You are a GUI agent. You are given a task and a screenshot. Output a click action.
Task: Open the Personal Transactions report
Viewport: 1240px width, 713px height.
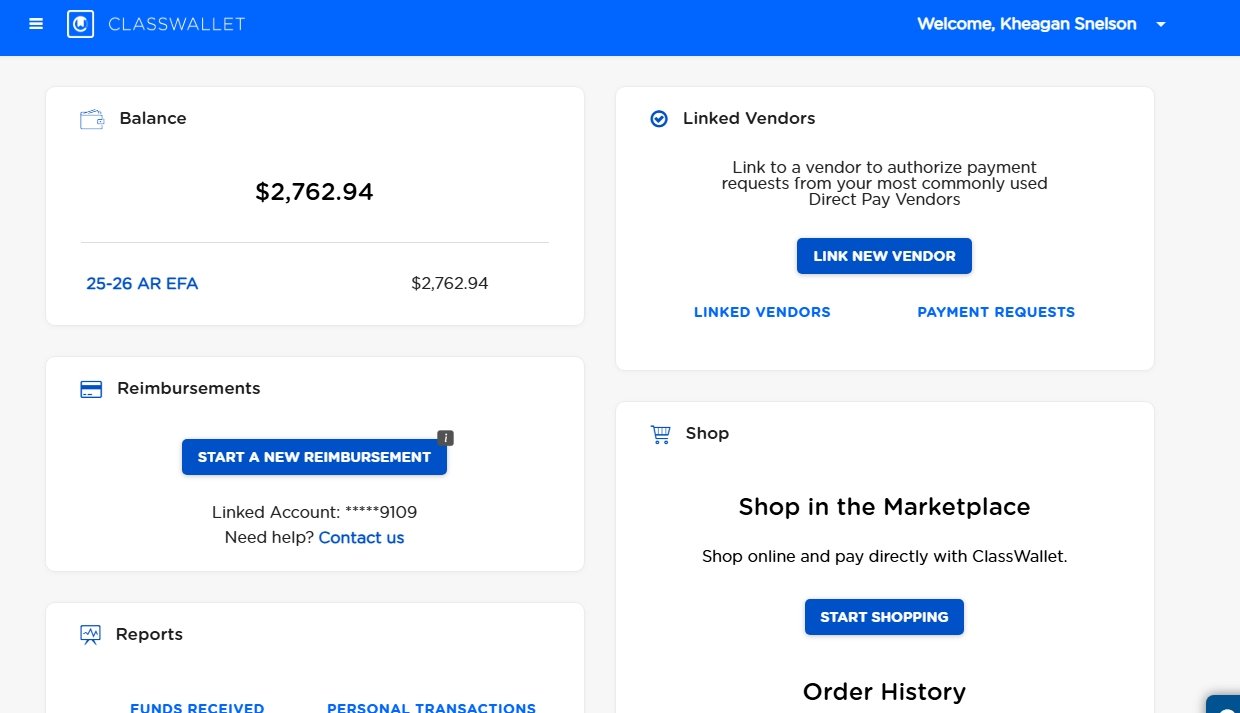point(431,707)
